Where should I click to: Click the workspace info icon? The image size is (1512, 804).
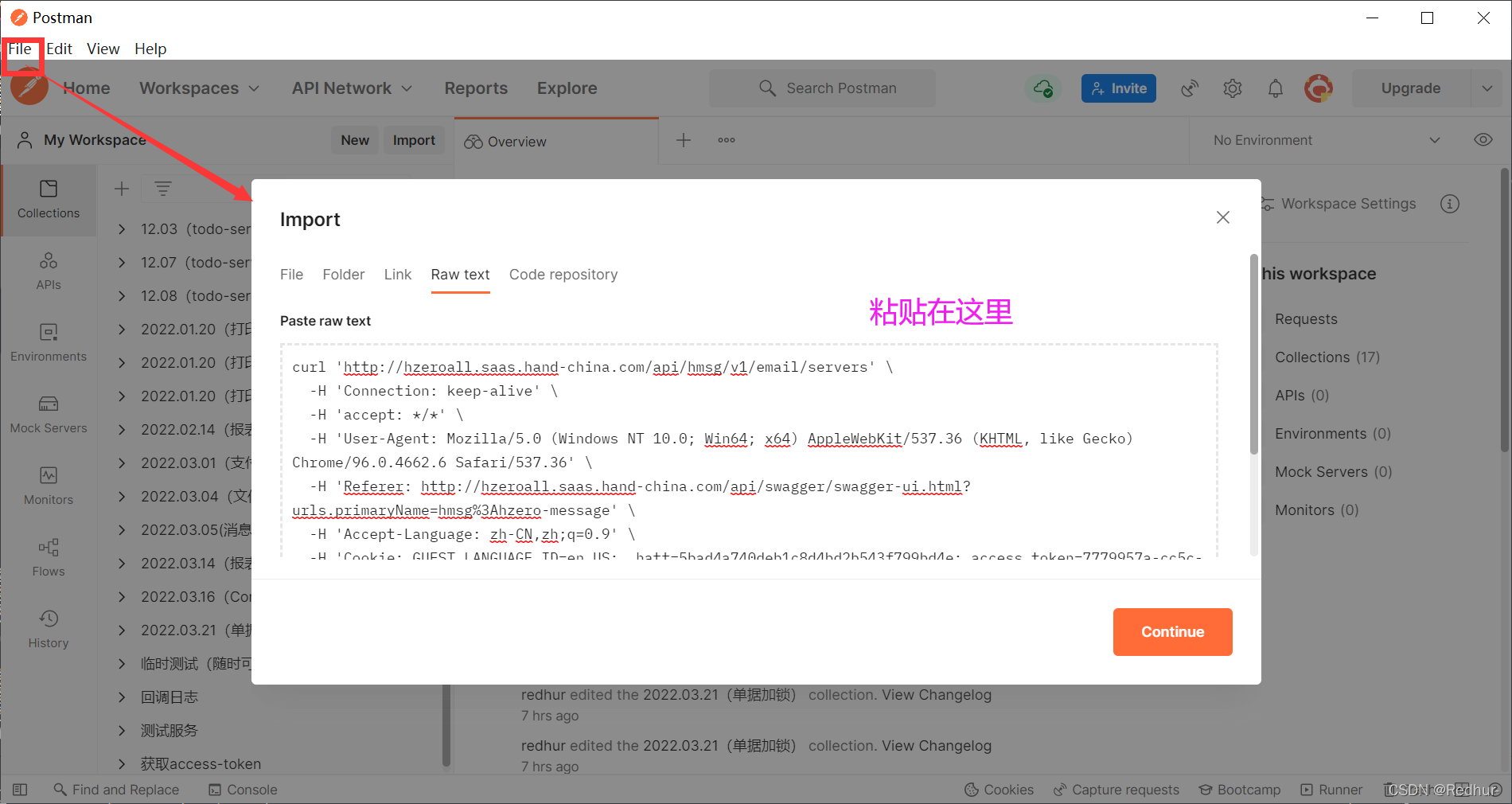tap(1450, 204)
